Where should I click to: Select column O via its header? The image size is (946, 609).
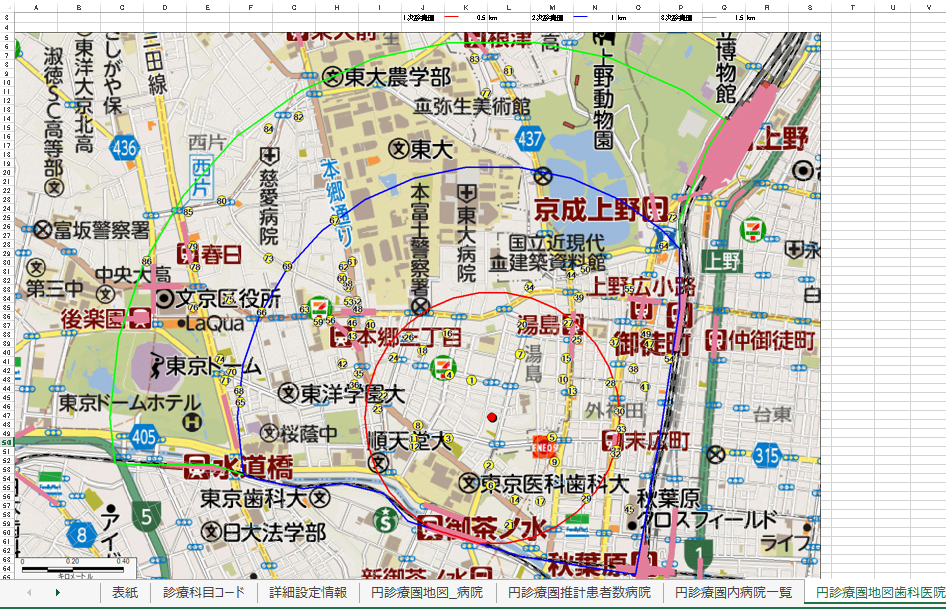[x=638, y=7]
